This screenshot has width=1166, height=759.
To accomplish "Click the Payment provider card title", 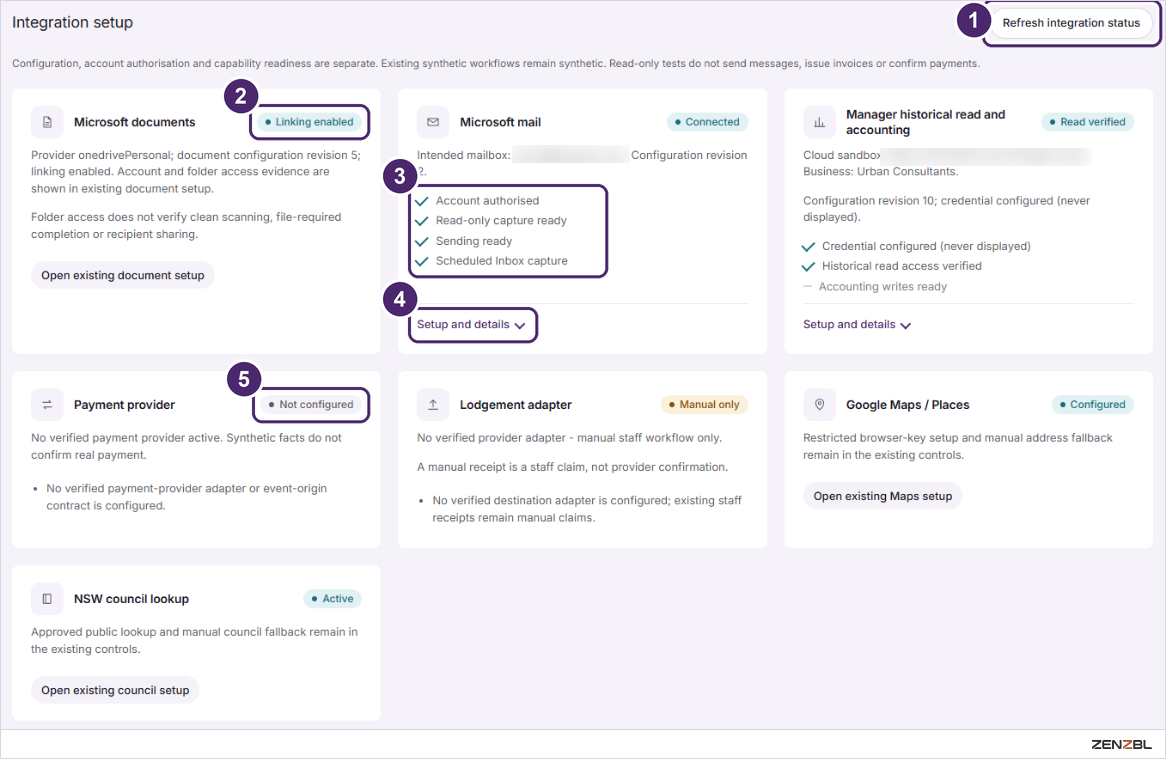I will click(x=124, y=404).
